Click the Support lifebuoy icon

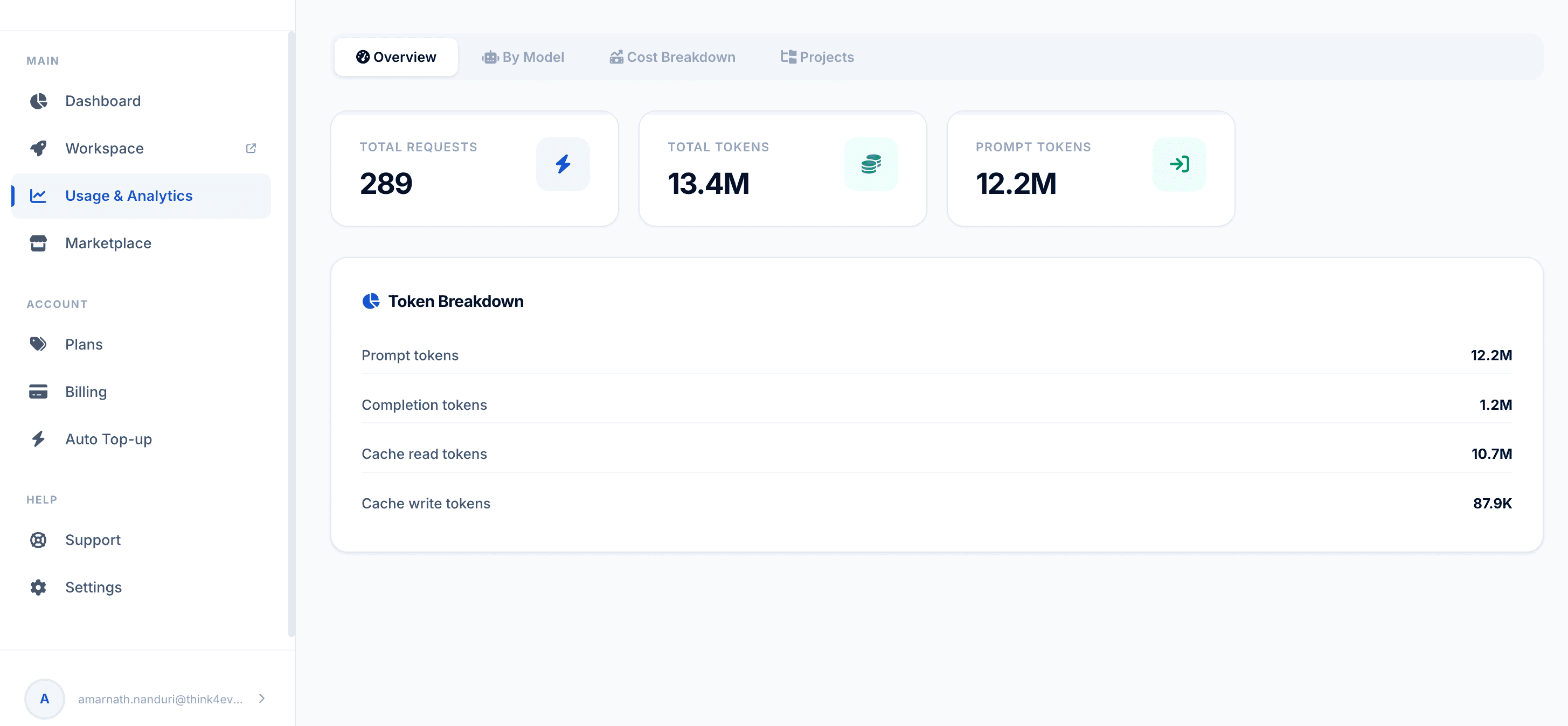click(38, 540)
